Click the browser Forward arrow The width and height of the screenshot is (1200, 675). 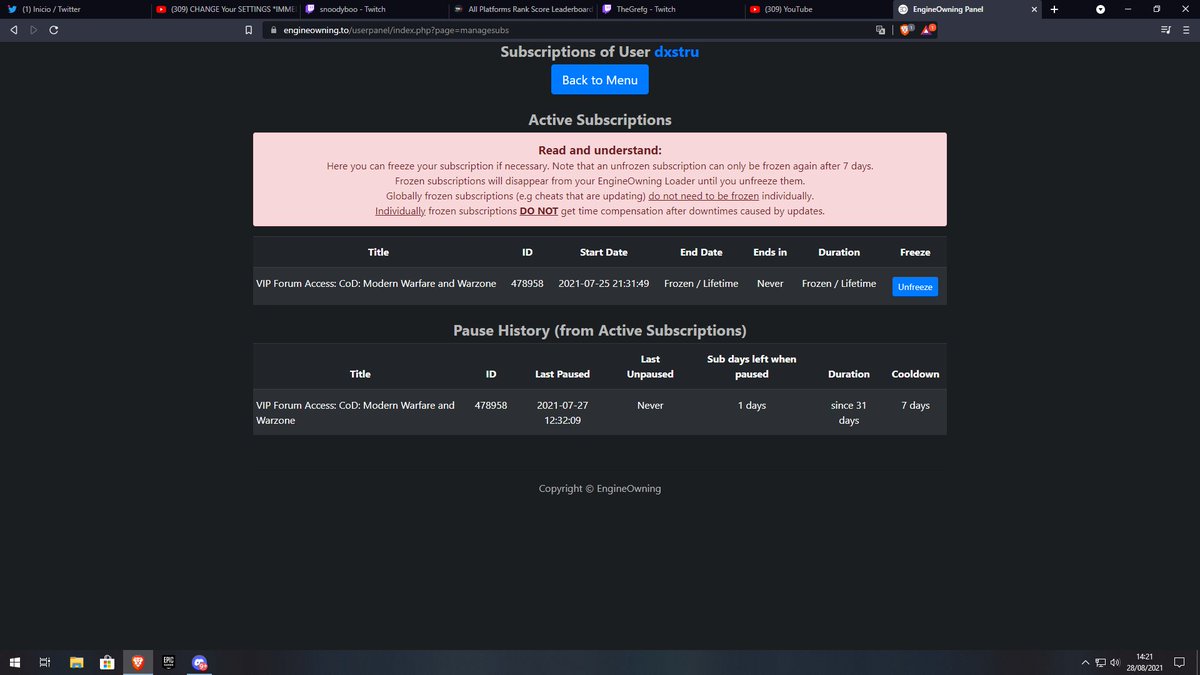pyautogui.click(x=33, y=30)
